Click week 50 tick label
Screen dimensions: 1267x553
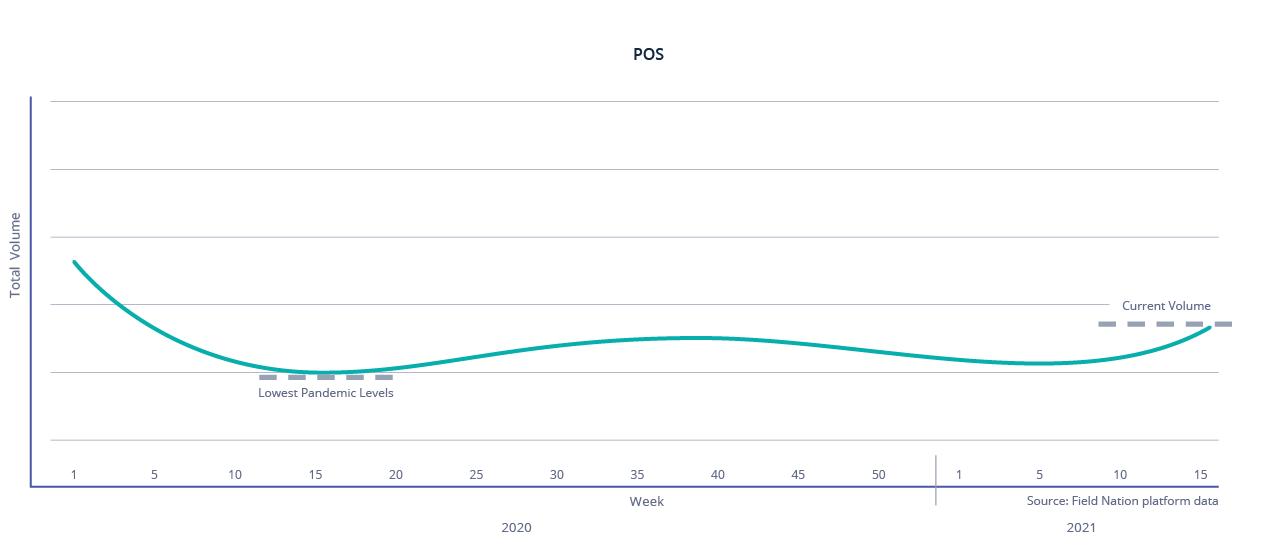pos(878,474)
